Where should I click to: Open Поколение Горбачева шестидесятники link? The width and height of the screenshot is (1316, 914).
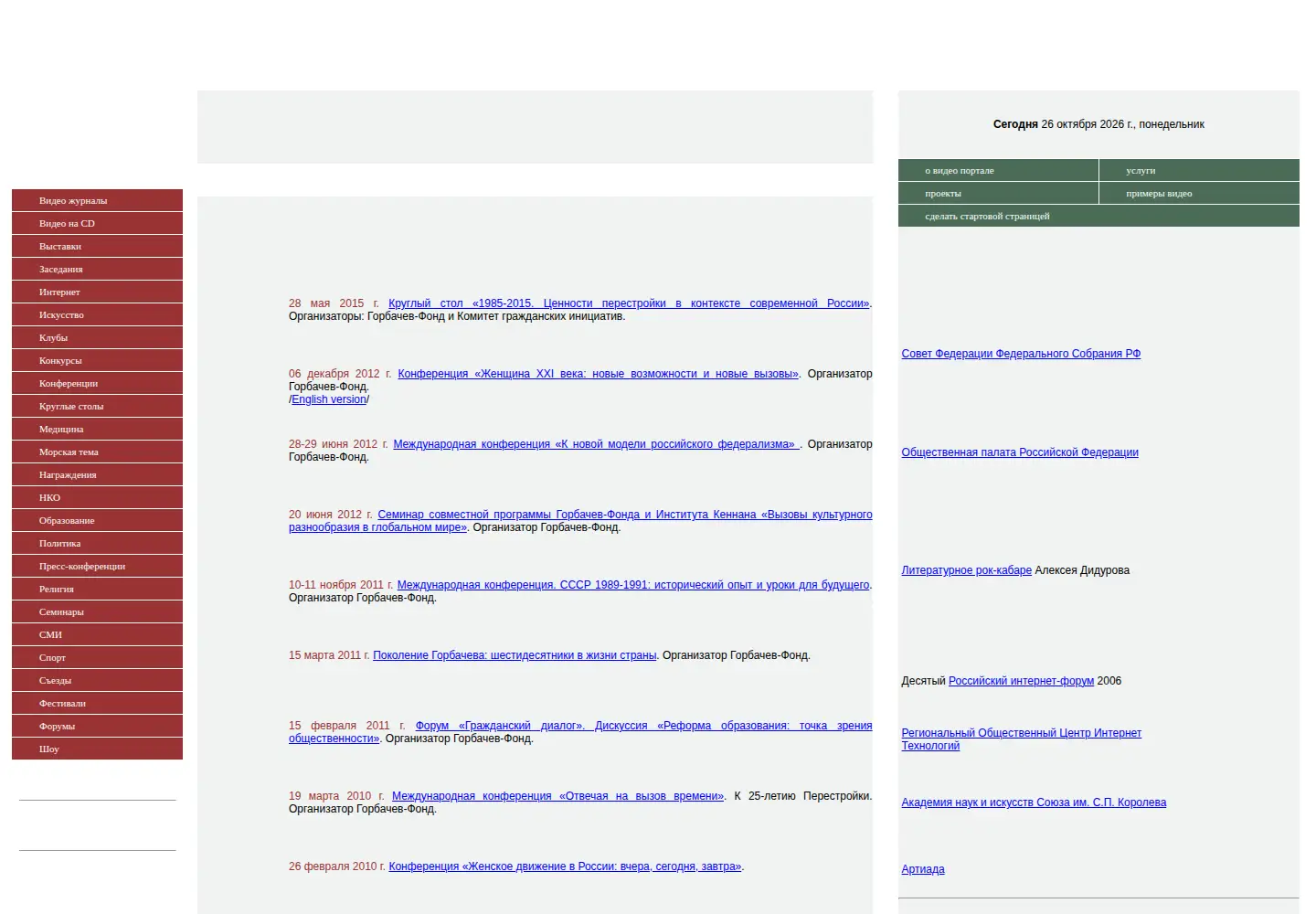(x=515, y=655)
